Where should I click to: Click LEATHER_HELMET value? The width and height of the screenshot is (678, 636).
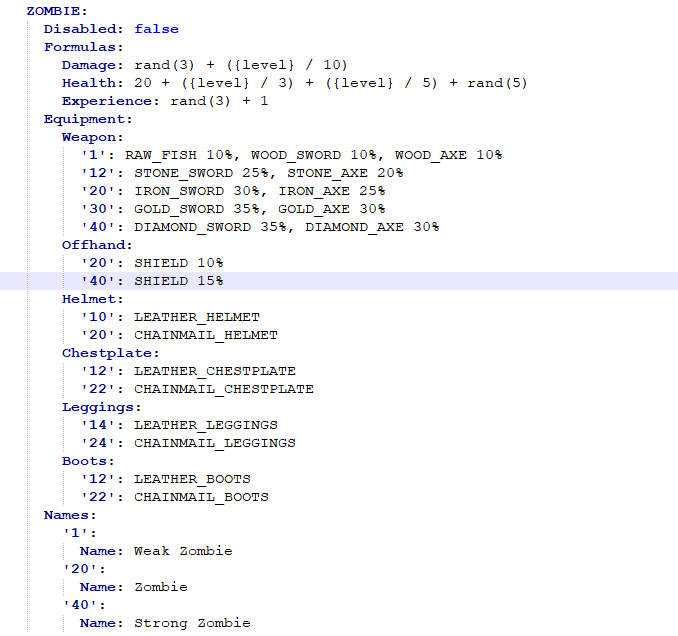click(197, 317)
